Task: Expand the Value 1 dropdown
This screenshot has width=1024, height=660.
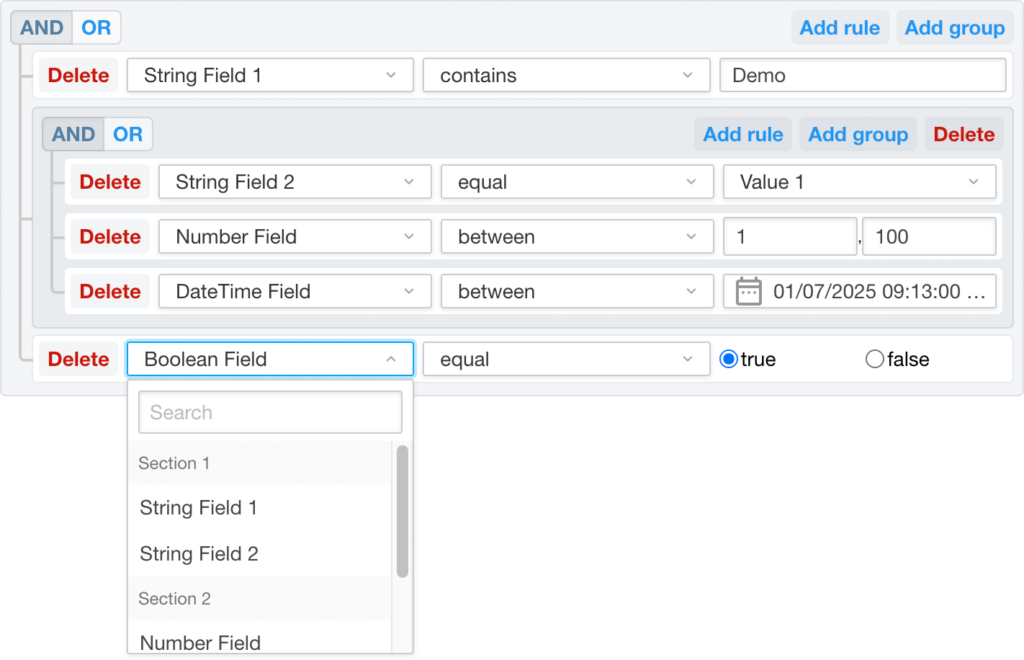Action: [x=859, y=182]
